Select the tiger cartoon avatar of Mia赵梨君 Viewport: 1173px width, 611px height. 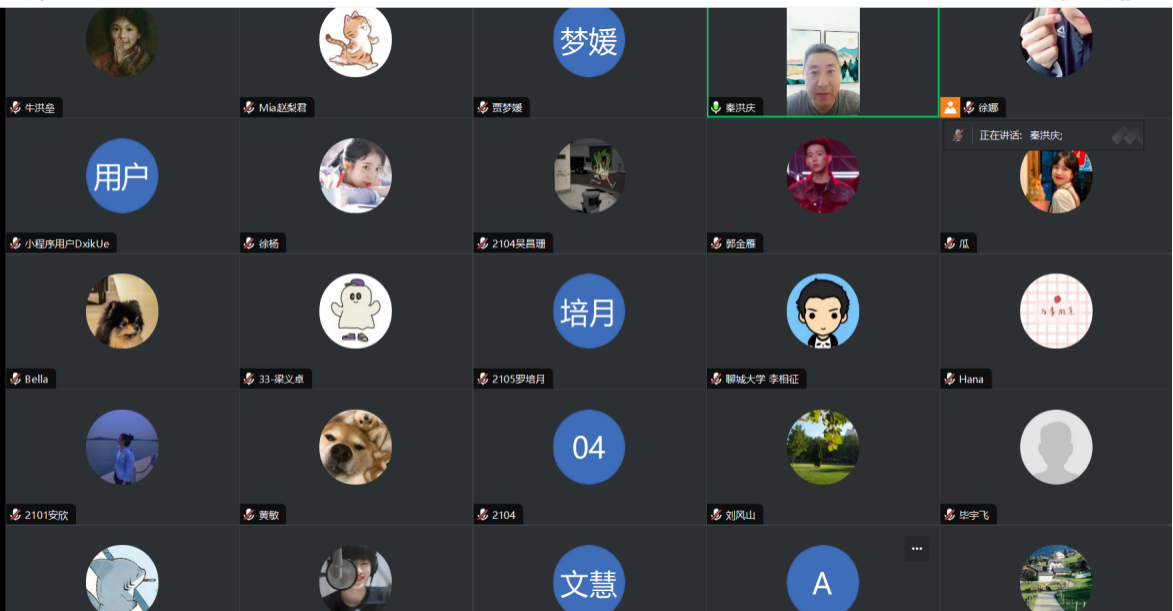355,41
